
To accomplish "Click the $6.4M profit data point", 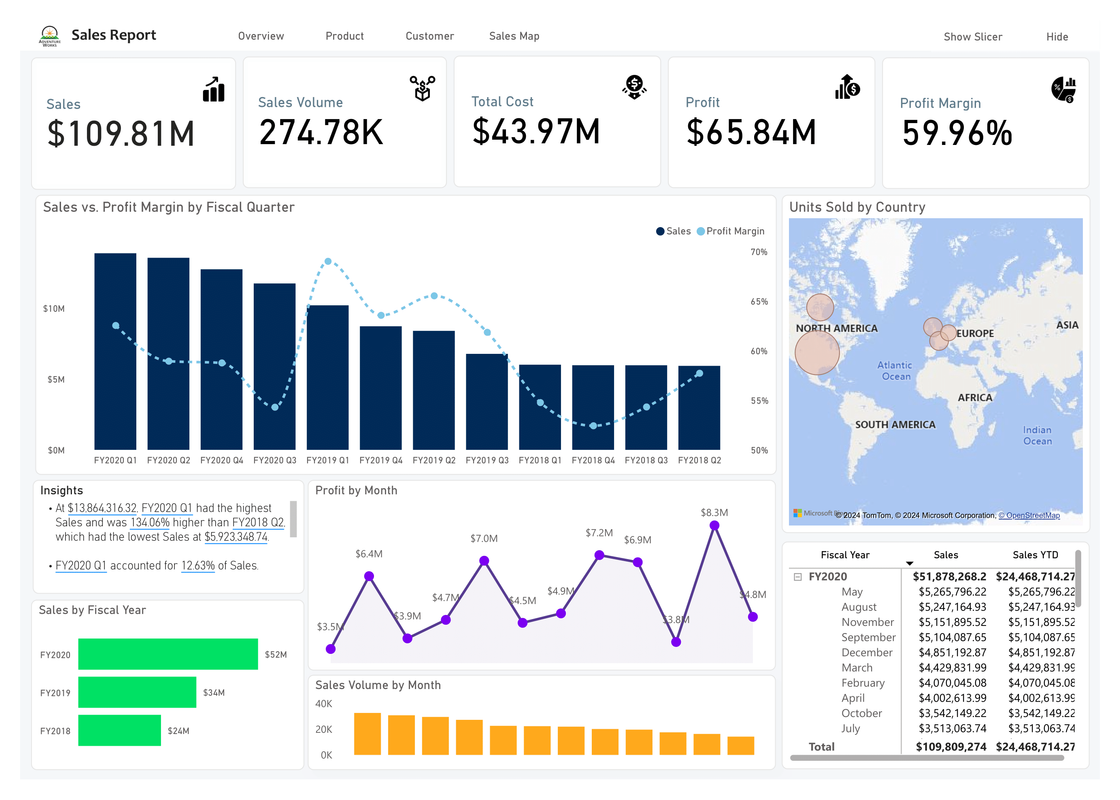I will coord(369,576).
